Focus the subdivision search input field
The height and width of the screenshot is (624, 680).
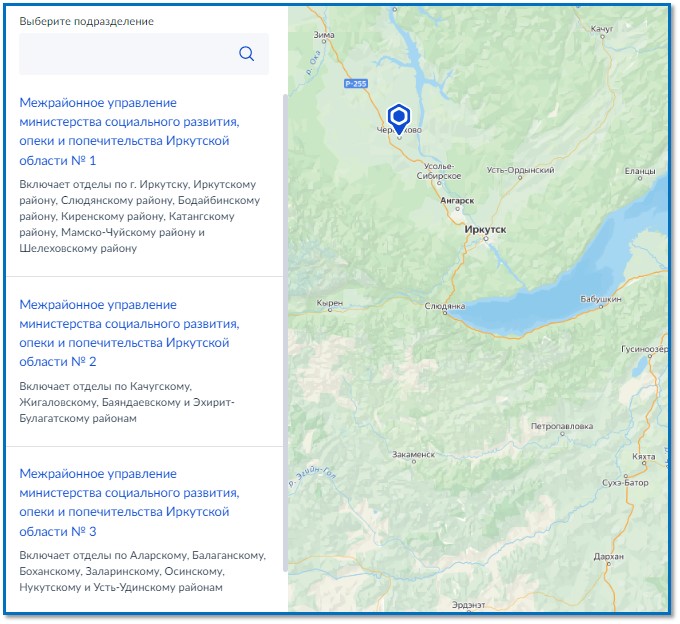tap(125, 54)
